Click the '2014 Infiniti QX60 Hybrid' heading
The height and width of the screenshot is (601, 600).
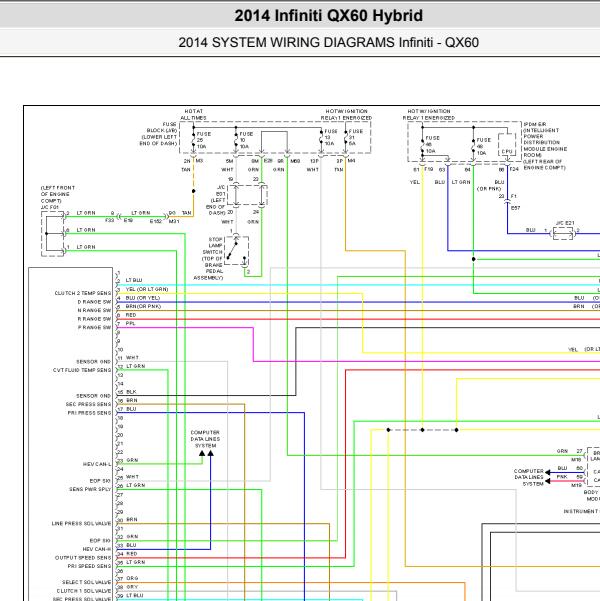pyautogui.click(x=329, y=16)
